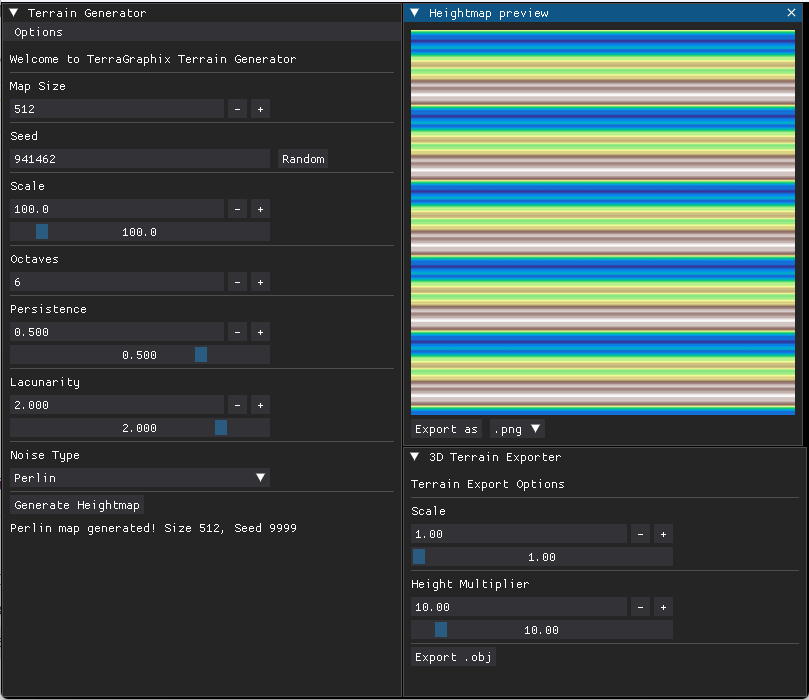809x700 pixels.
Task: Close the Heightmap preview window
Action: pyautogui.click(x=791, y=13)
